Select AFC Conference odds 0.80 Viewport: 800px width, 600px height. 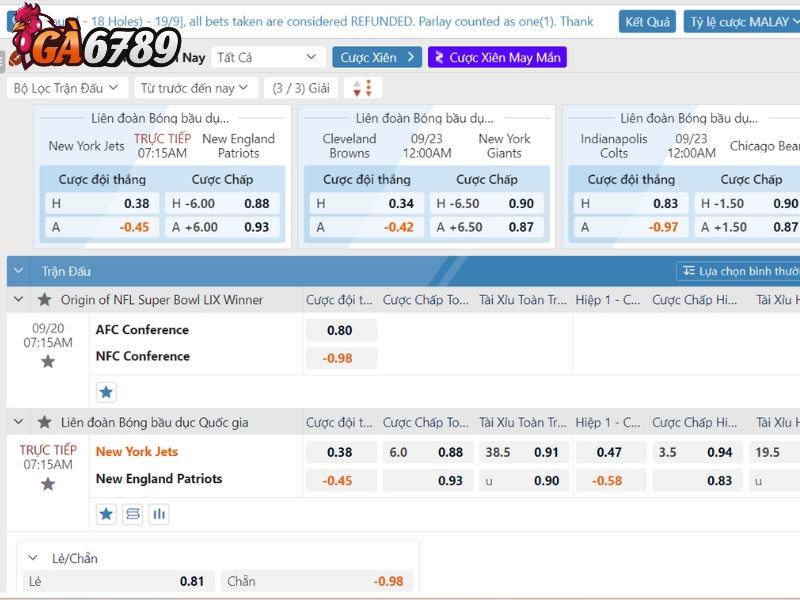click(x=341, y=330)
